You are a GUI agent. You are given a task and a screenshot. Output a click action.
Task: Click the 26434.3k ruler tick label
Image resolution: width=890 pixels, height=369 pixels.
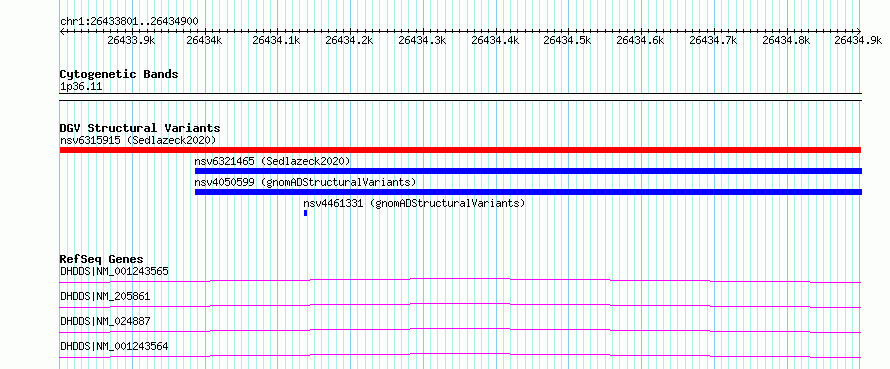tap(422, 40)
